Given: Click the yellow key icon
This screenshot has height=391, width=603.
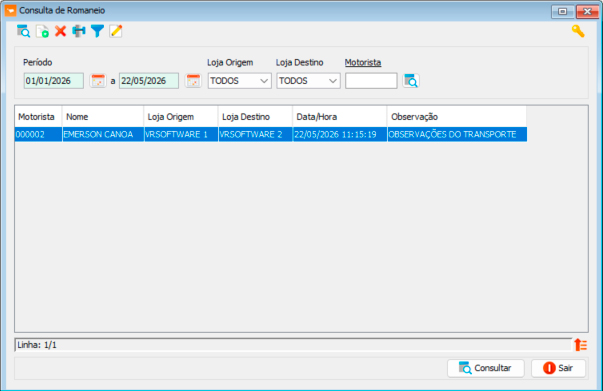Looking at the screenshot, I should pyautogui.click(x=578, y=31).
